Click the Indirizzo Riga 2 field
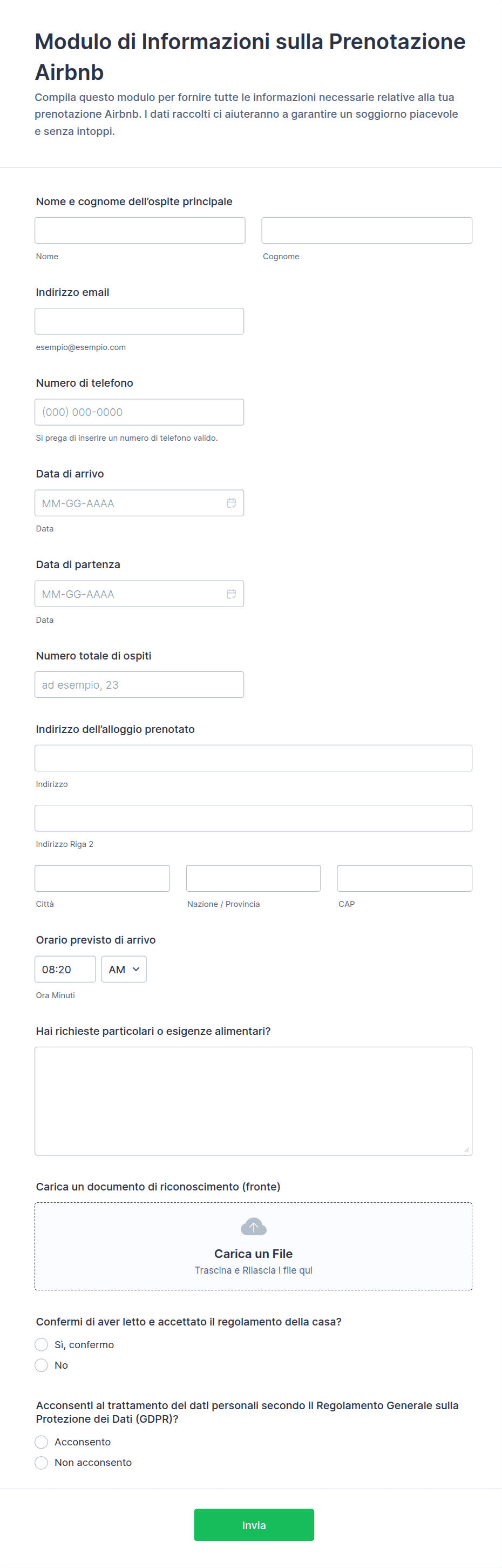 [253, 817]
